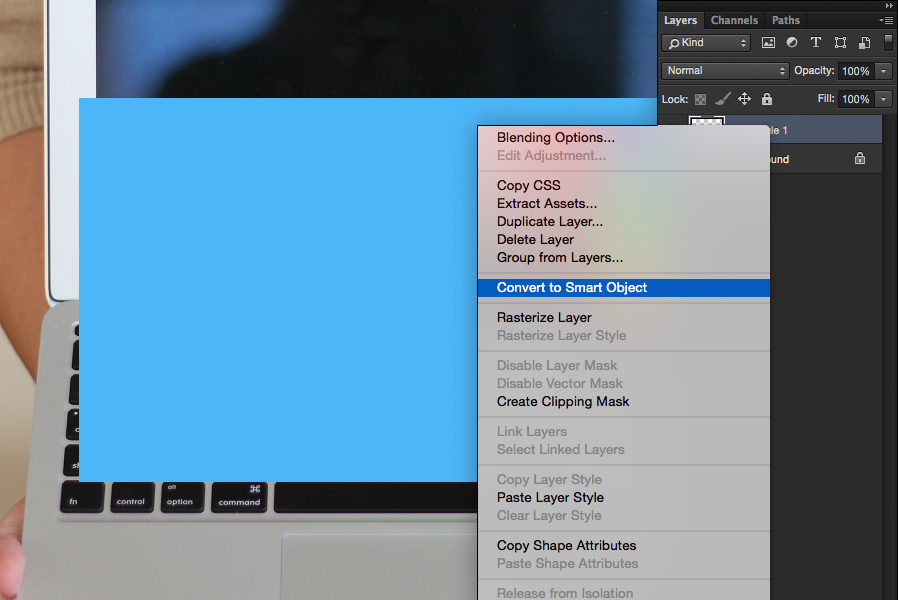Image resolution: width=898 pixels, height=600 pixels.
Task: Open the Normal blend mode dropdown
Action: [725, 70]
